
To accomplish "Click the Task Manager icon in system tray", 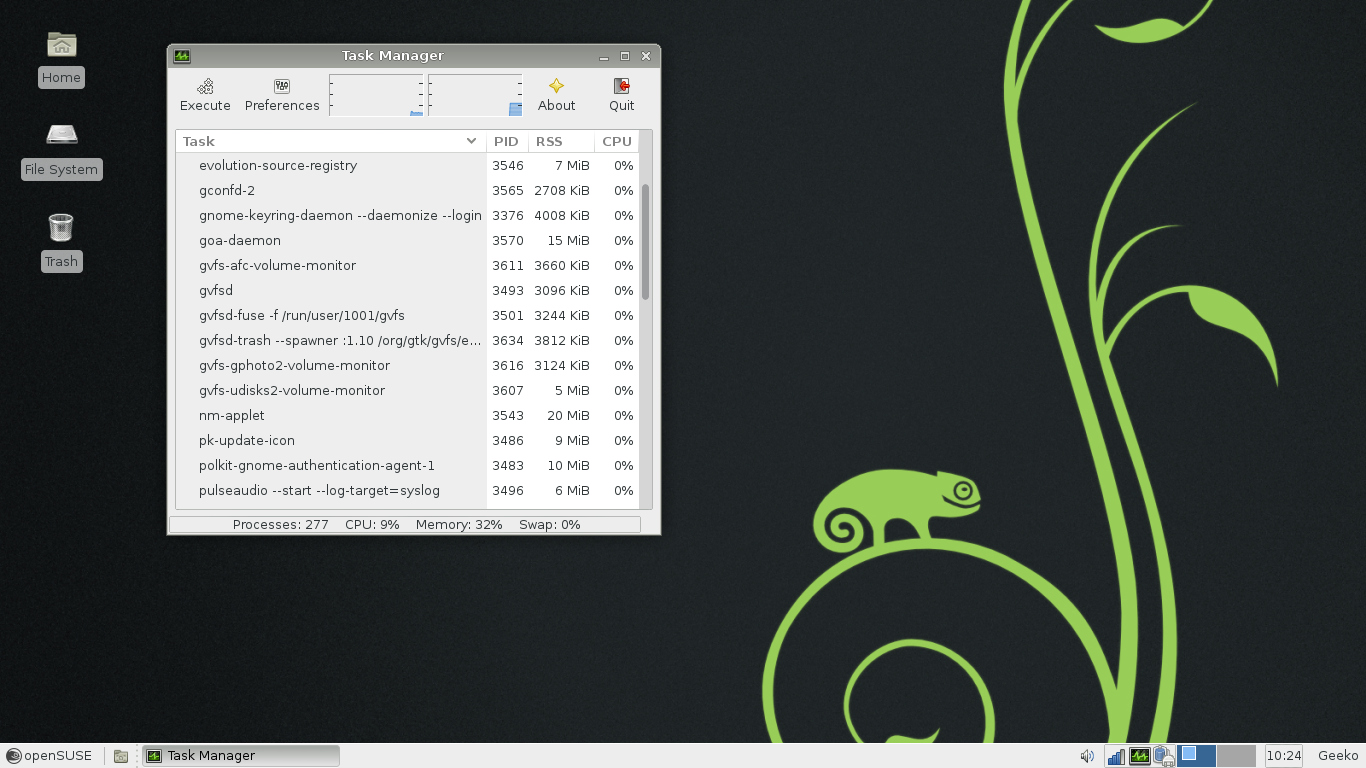I will [x=1140, y=756].
